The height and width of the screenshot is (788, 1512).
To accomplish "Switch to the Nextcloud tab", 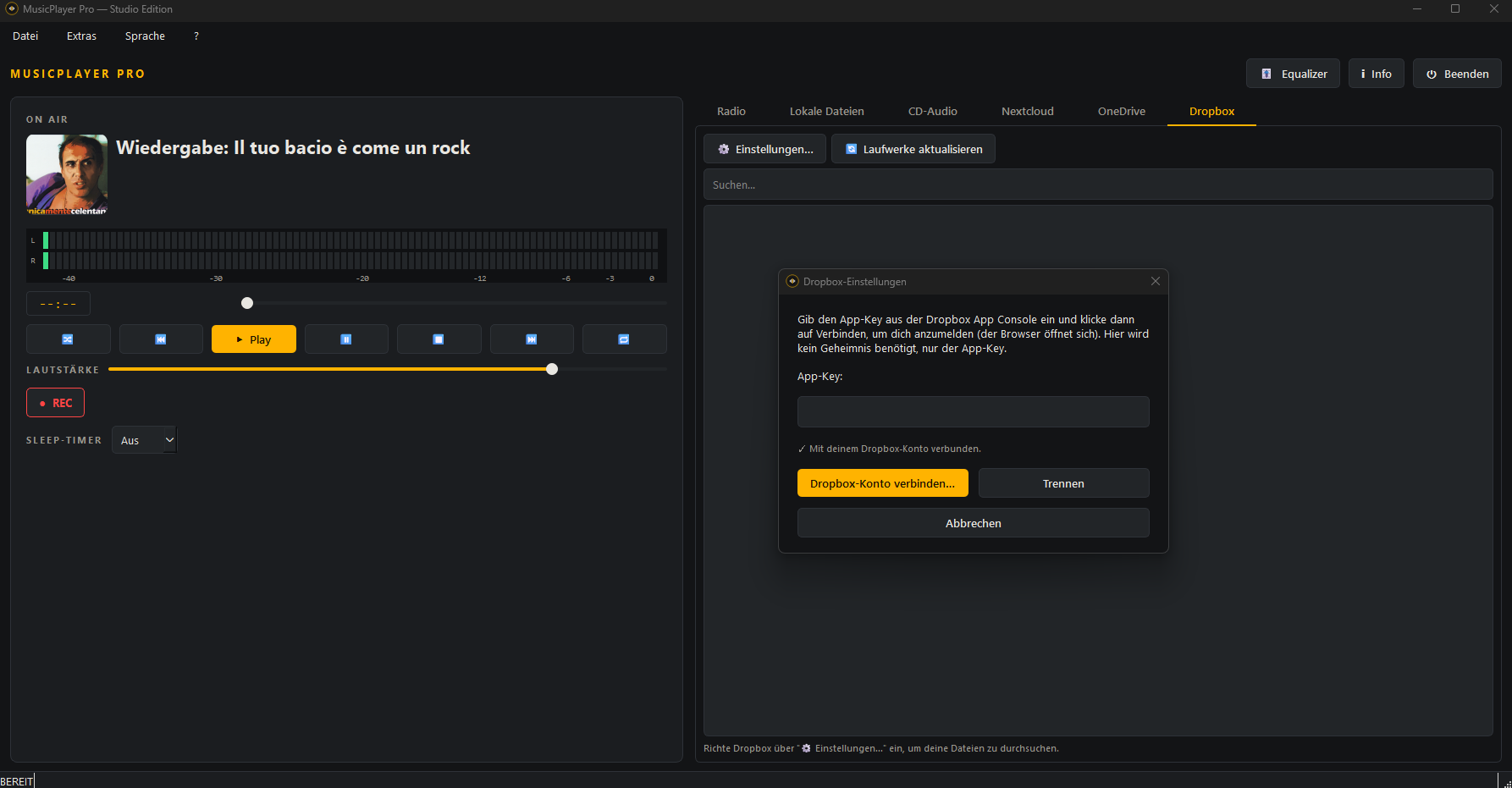I will tap(1028, 112).
